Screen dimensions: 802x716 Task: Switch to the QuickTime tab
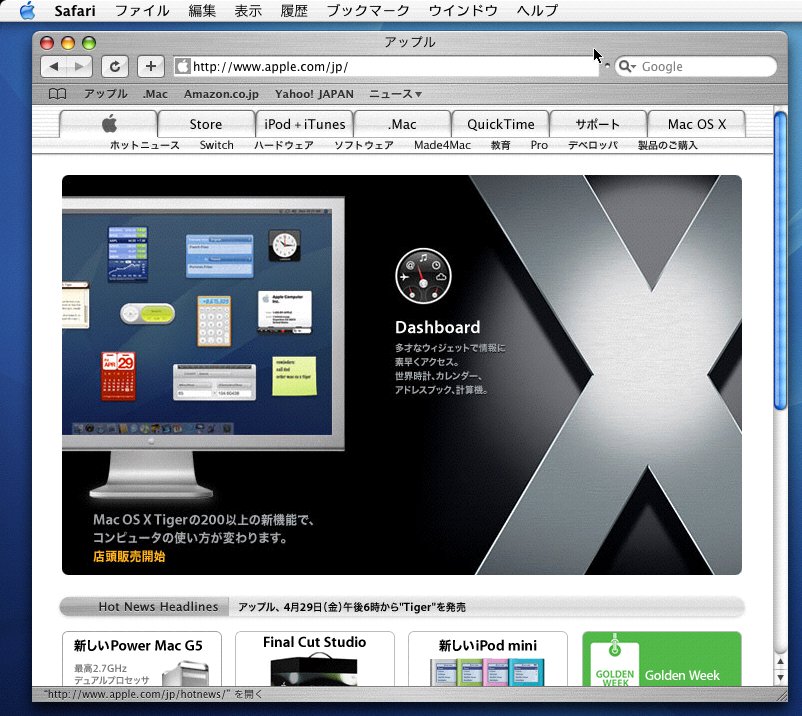coord(500,124)
